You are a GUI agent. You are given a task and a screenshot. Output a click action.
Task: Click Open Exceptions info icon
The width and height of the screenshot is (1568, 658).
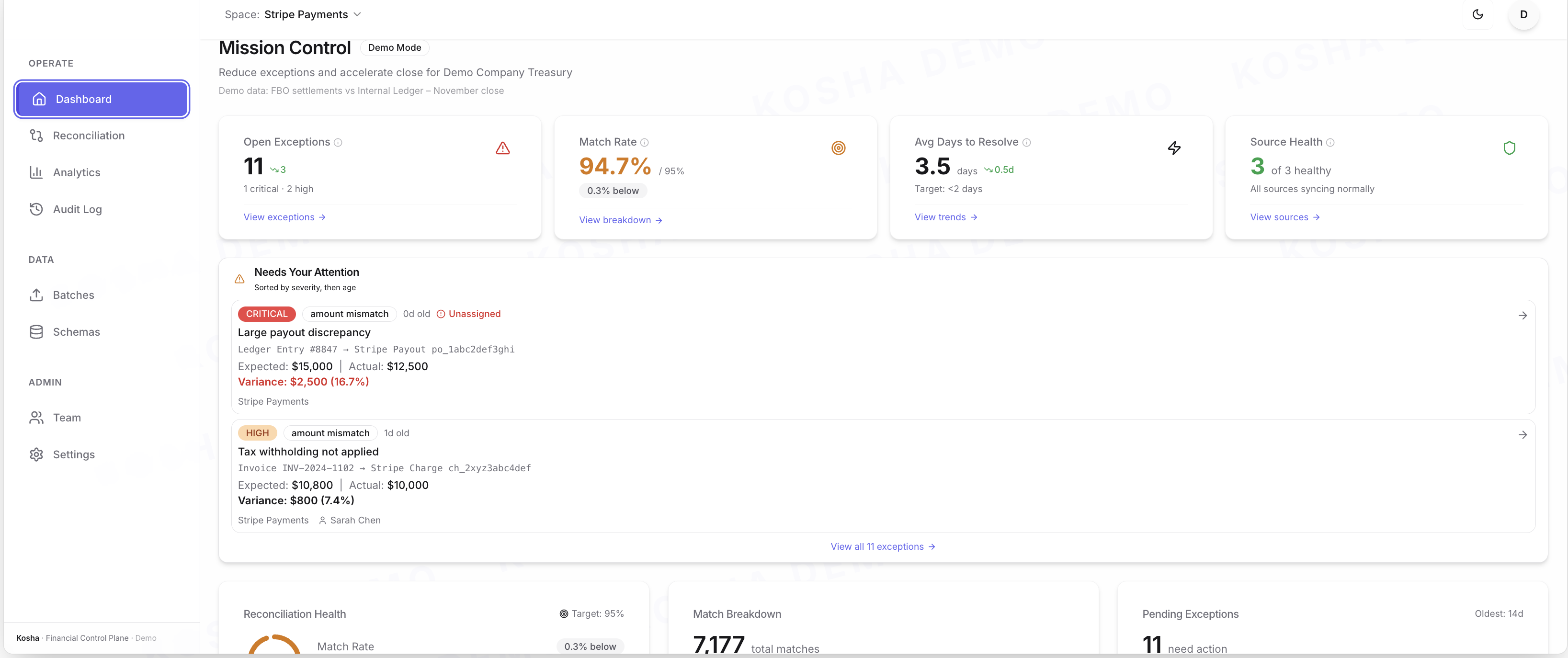click(x=338, y=142)
